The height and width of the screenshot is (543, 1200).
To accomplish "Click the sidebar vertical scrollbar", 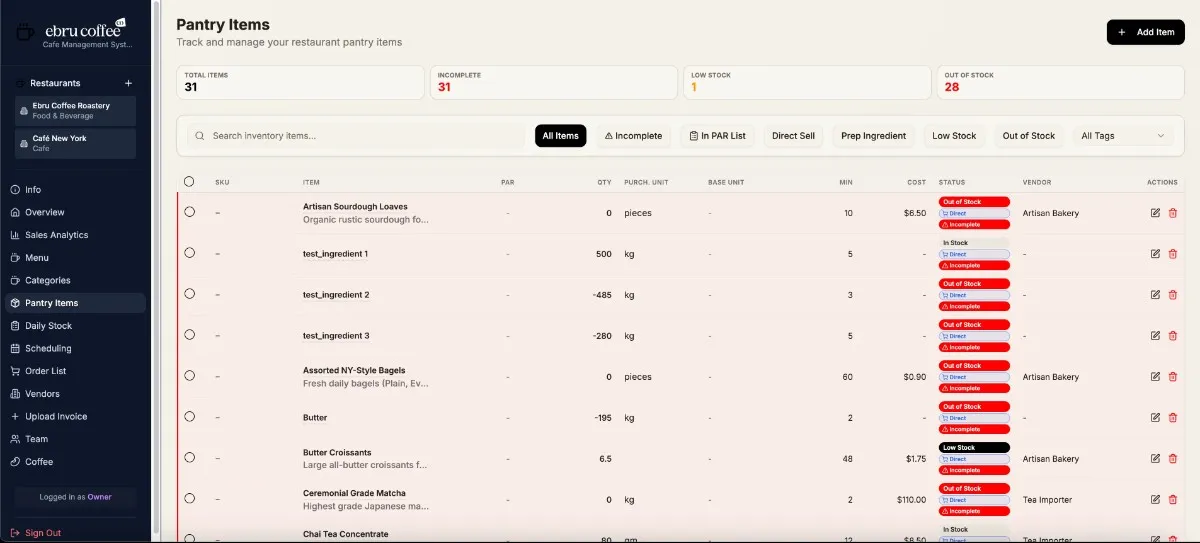I will click(x=156, y=270).
